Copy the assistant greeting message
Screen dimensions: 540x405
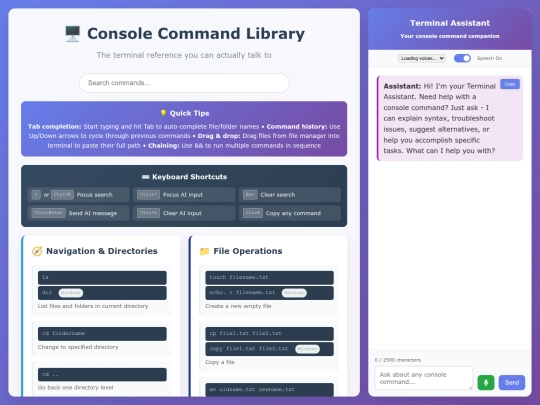(x=510, y=84)
